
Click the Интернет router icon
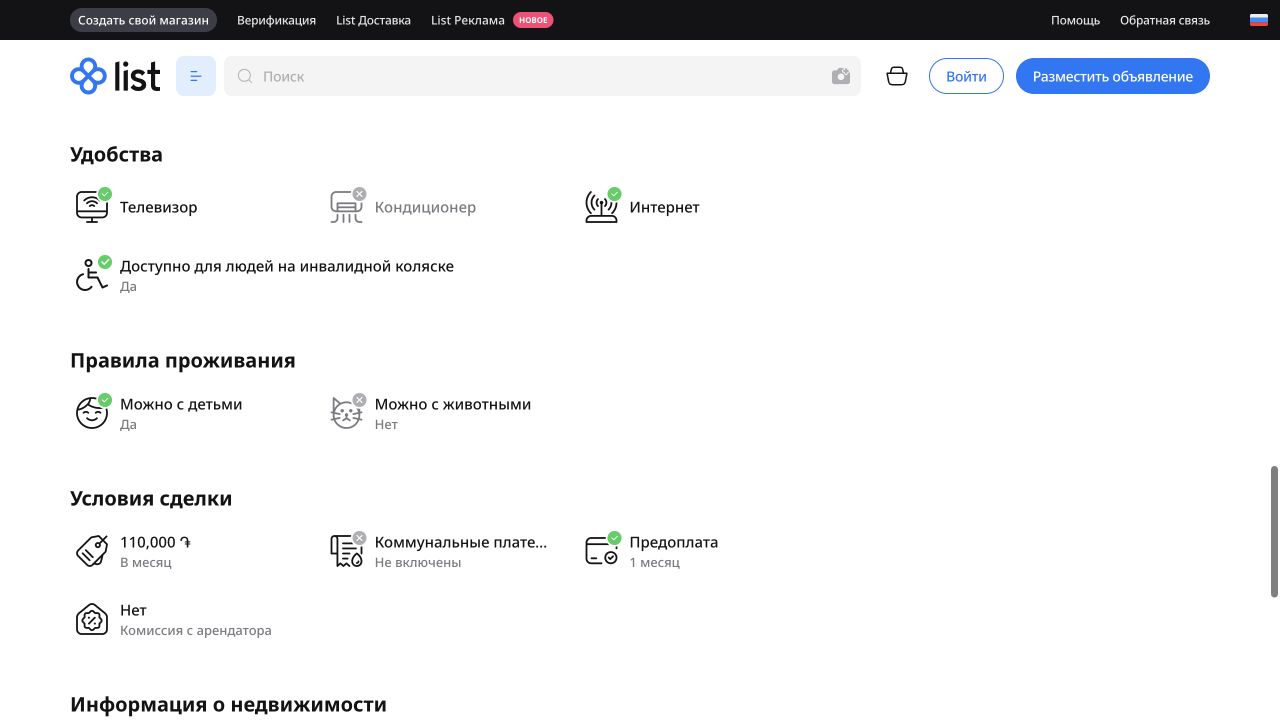pos(602,206)
